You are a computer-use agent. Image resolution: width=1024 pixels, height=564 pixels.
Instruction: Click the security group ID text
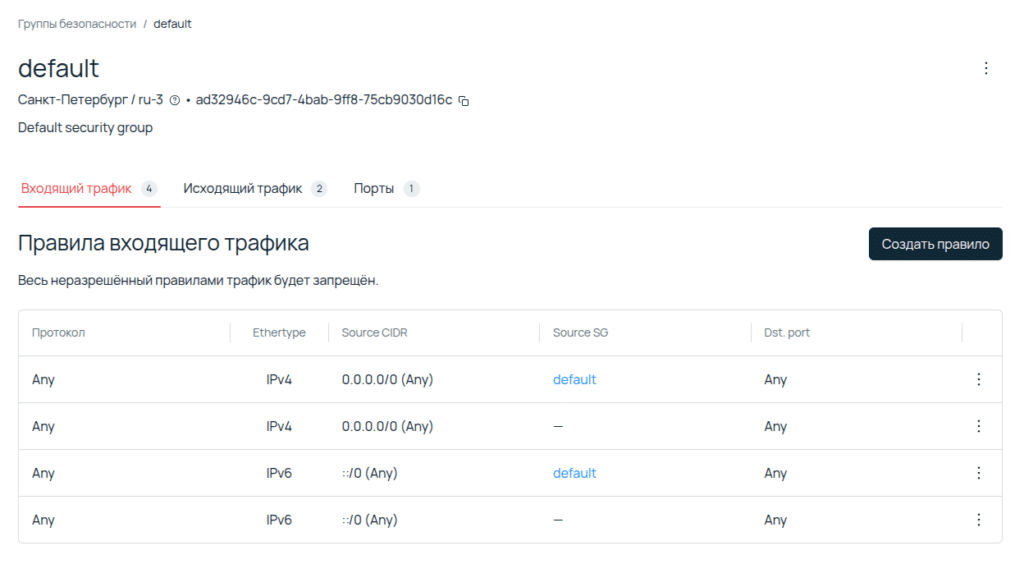coord(324,101)
